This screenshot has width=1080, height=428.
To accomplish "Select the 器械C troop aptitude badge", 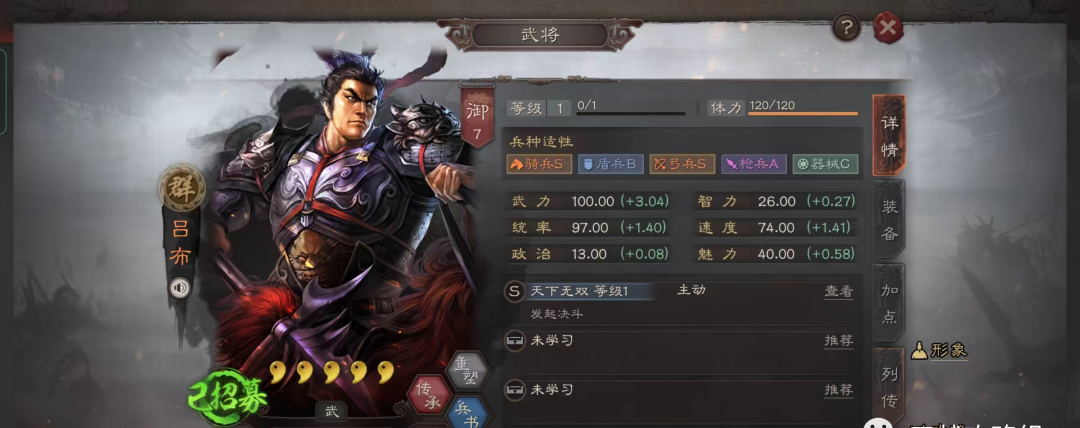I will coord(826,163).
